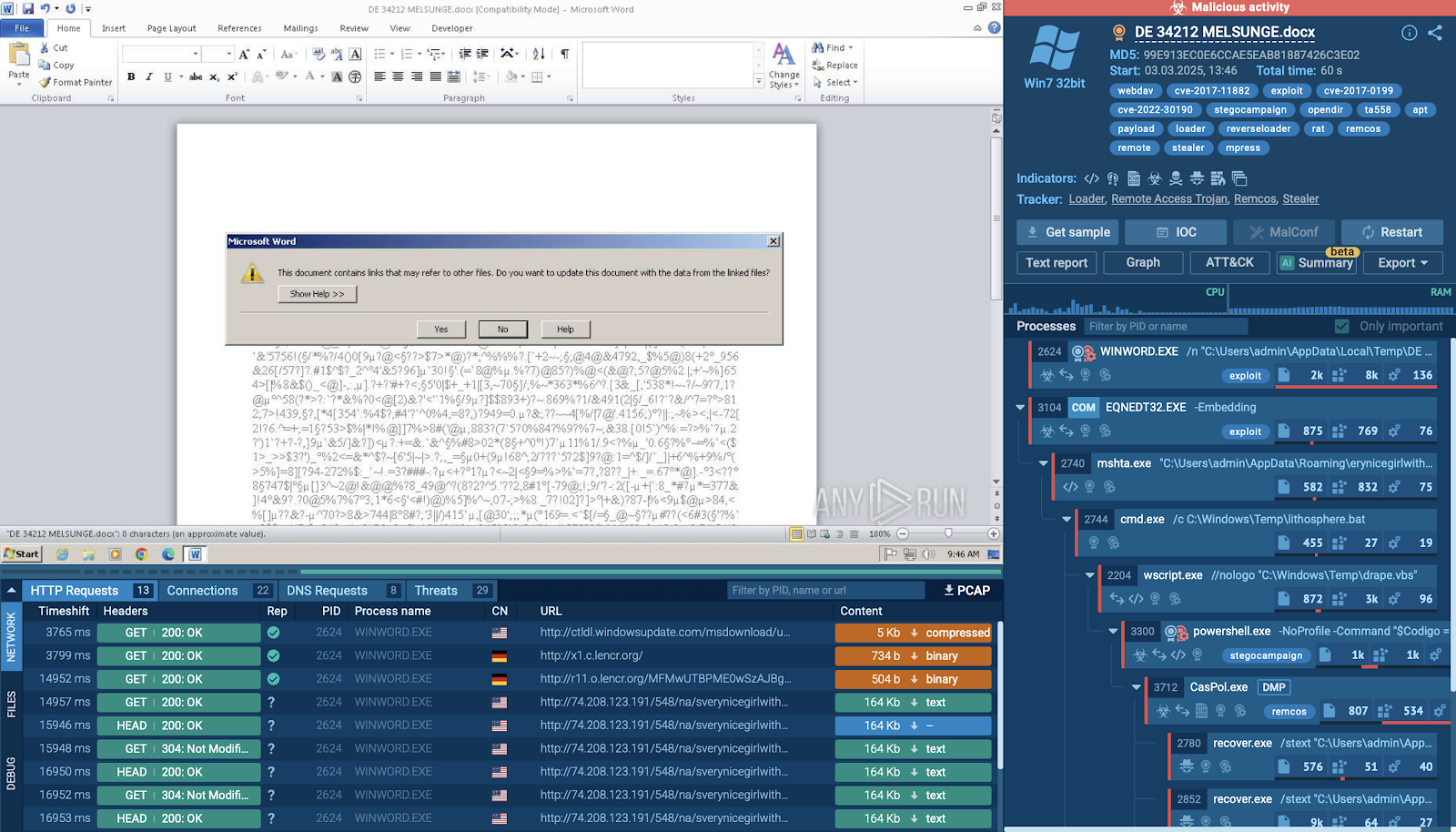Toggle Align Text Left in Paragraph group
Viewport: 1456px width, 832px height.
pos(379,77)
